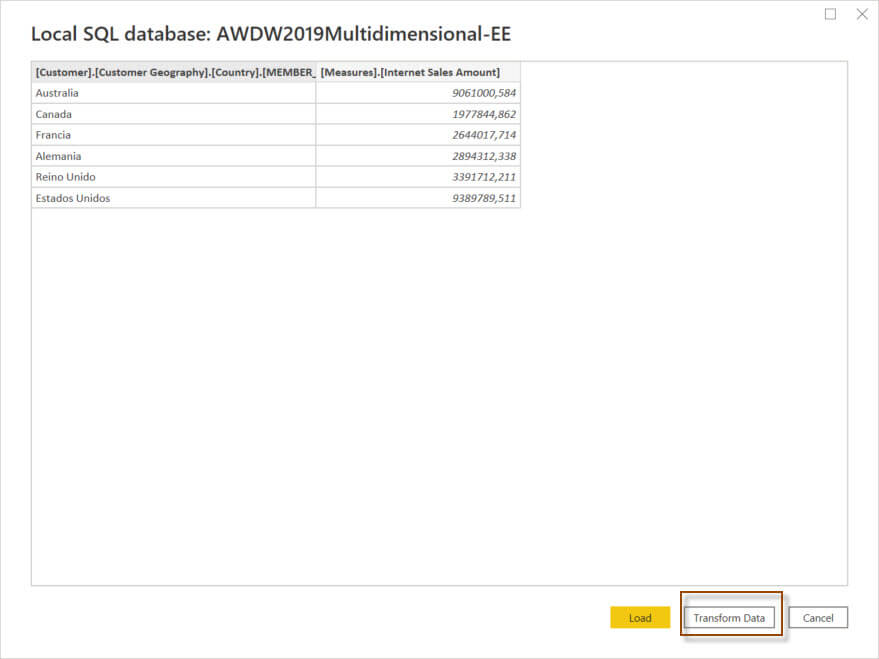Select the value 9389789,511

(x=484, y=198)
